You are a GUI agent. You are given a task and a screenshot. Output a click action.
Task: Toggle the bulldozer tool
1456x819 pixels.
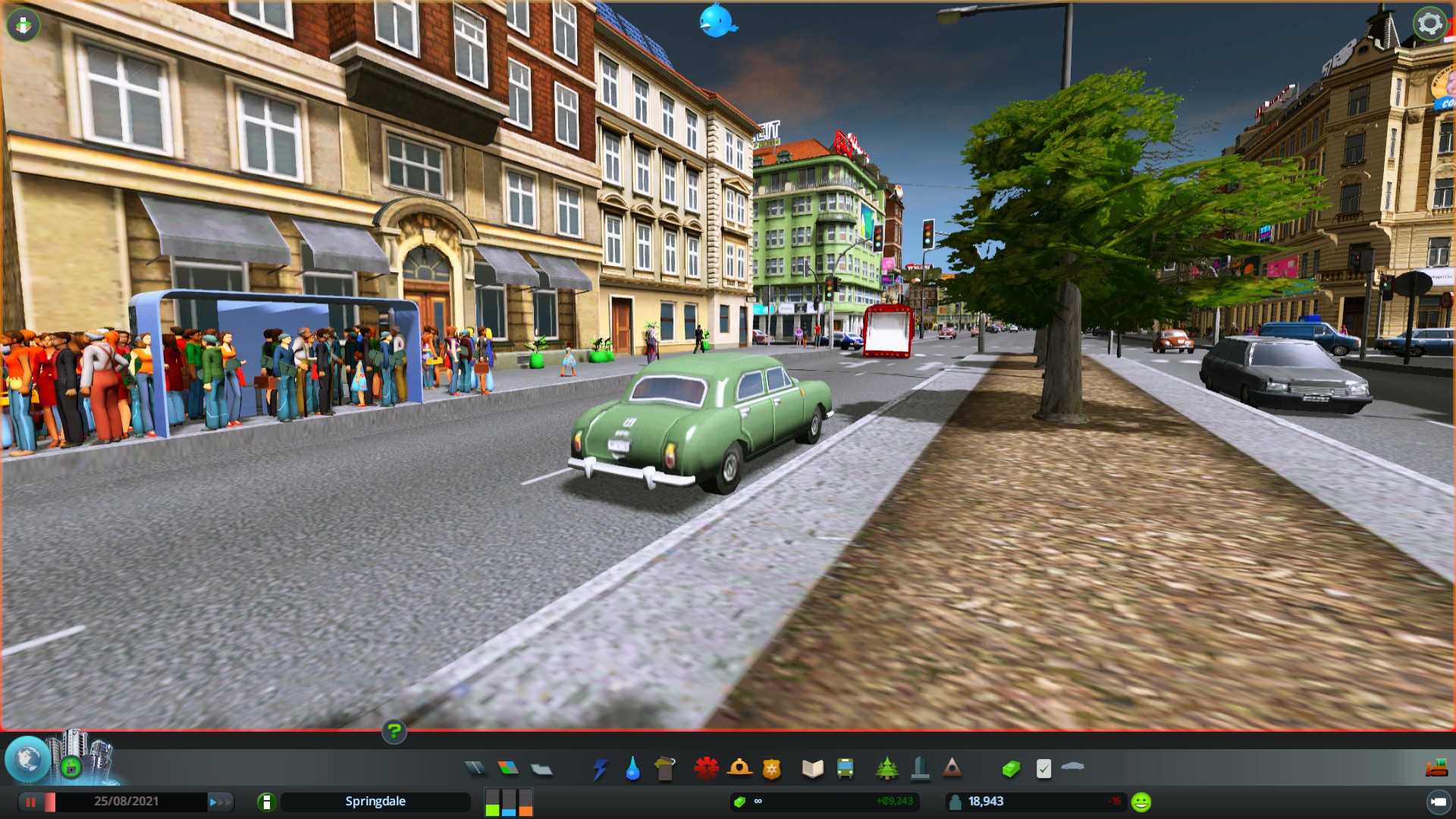click(x=1436, y=769)
